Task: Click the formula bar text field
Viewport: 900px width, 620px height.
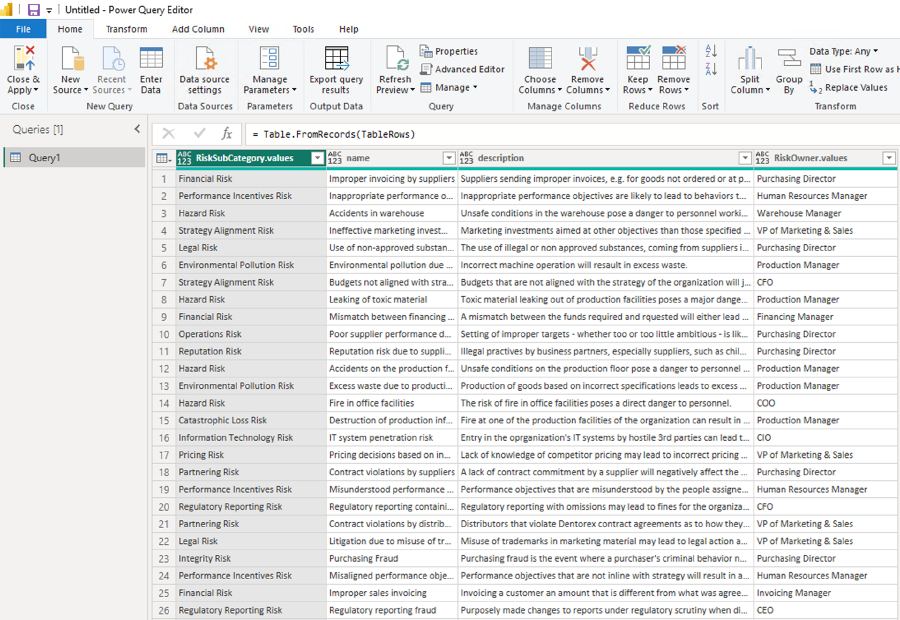Action: point(571,134)
